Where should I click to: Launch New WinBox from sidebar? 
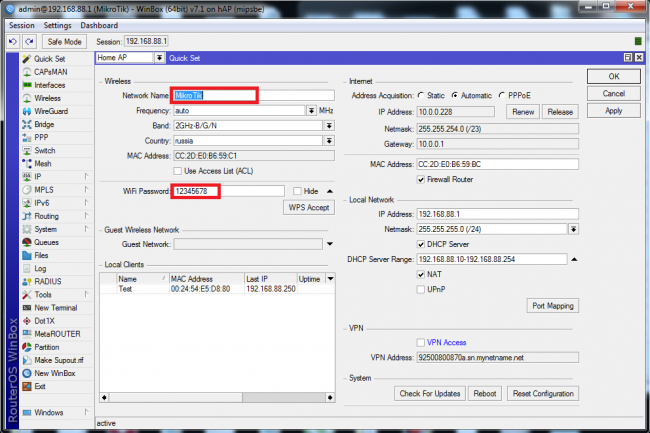tap(55, 373)
